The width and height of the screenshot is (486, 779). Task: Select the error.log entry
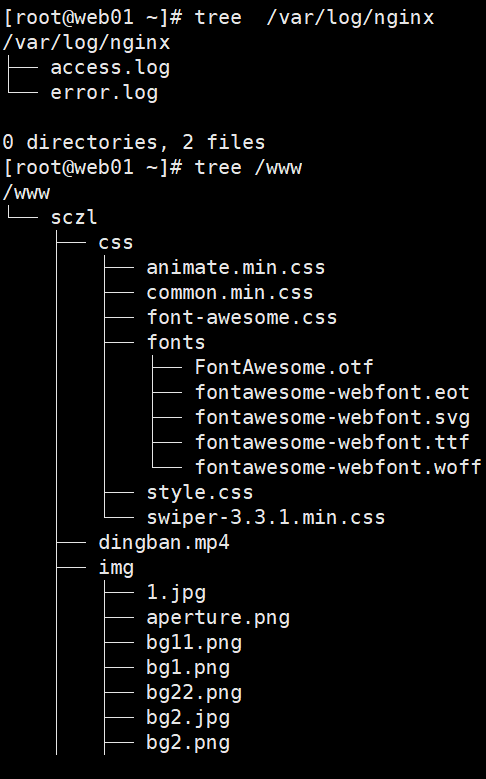pos(104,92)
